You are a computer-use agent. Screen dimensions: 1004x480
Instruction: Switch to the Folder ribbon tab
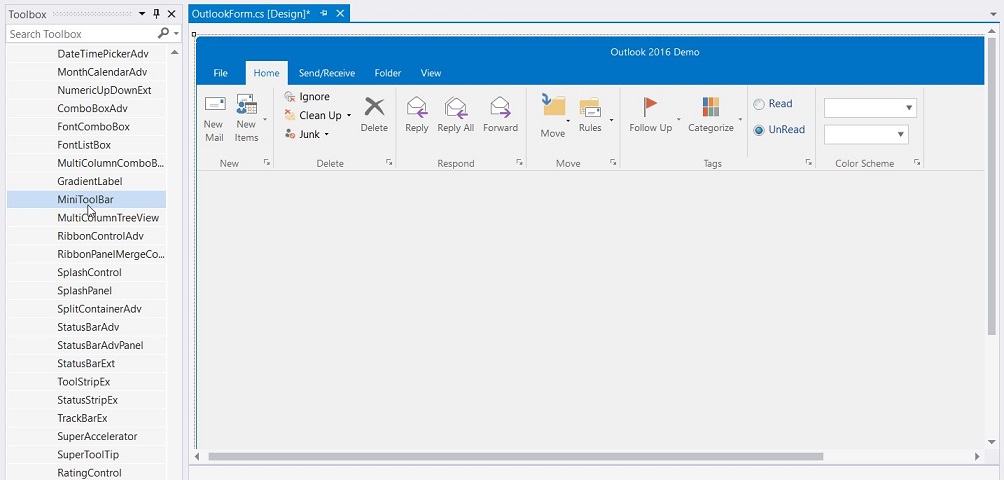[388, 73]
